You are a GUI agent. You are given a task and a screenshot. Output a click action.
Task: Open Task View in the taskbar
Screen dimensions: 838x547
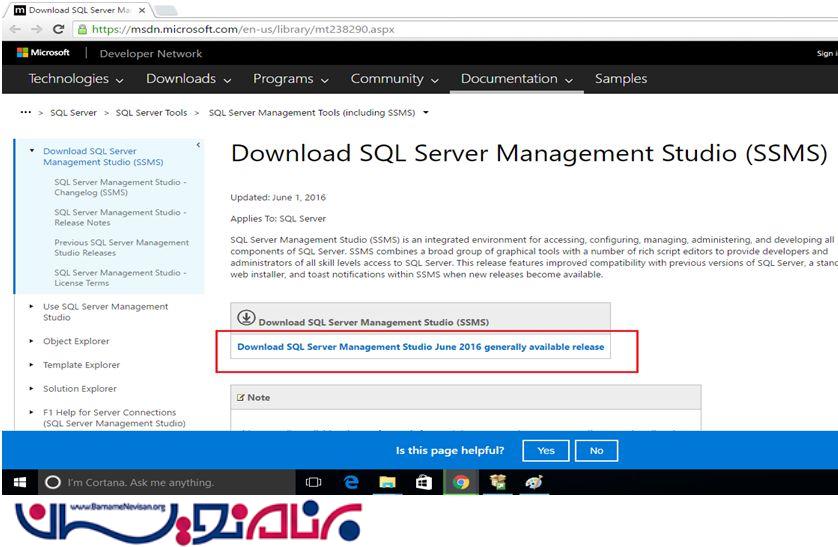click(313, 482)
